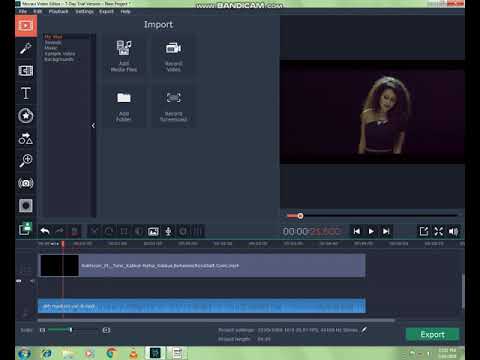Open Google Chrome from the taskbar
480x360 pixels.
(112, 353)
